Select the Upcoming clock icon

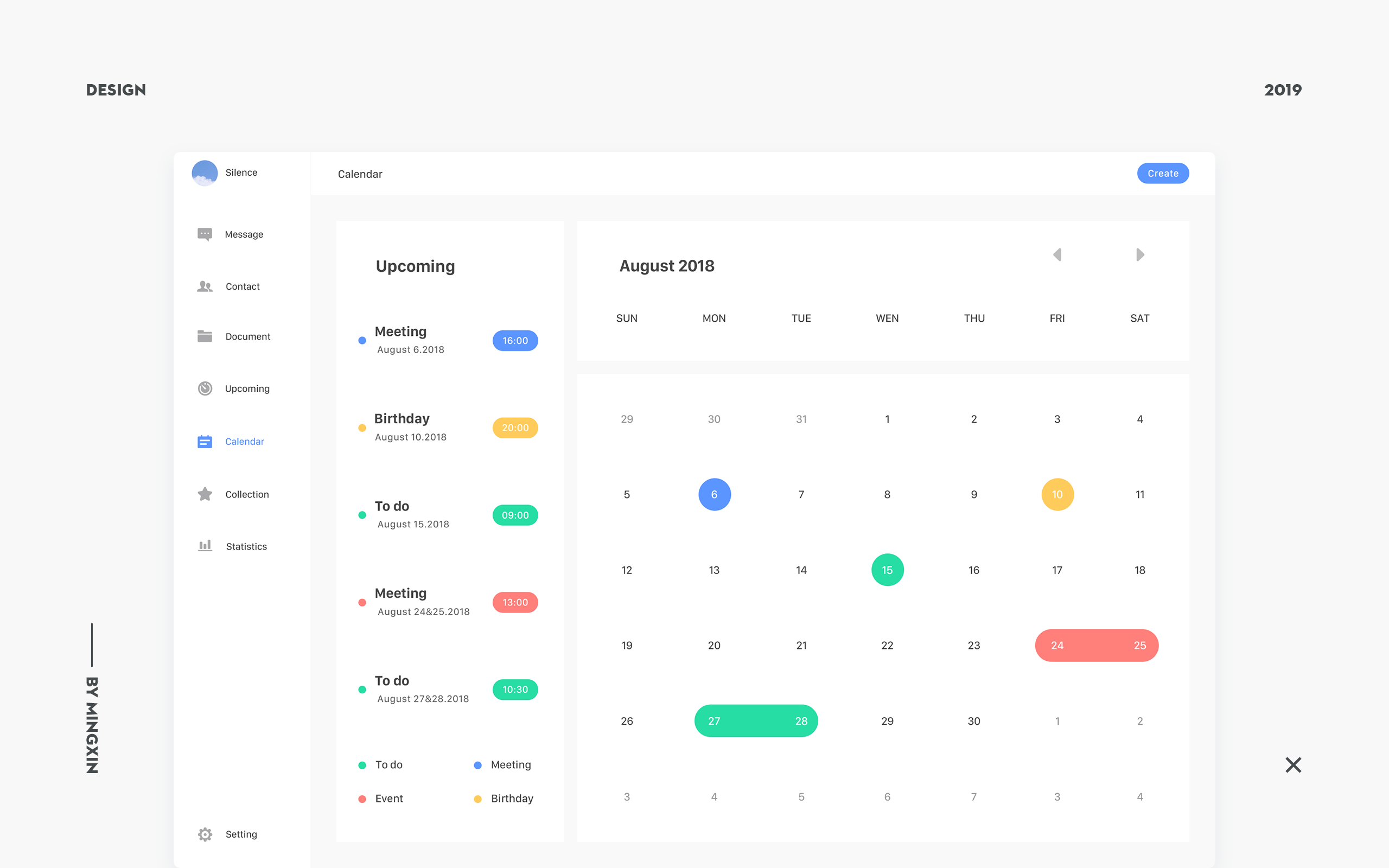pos(205,388)
